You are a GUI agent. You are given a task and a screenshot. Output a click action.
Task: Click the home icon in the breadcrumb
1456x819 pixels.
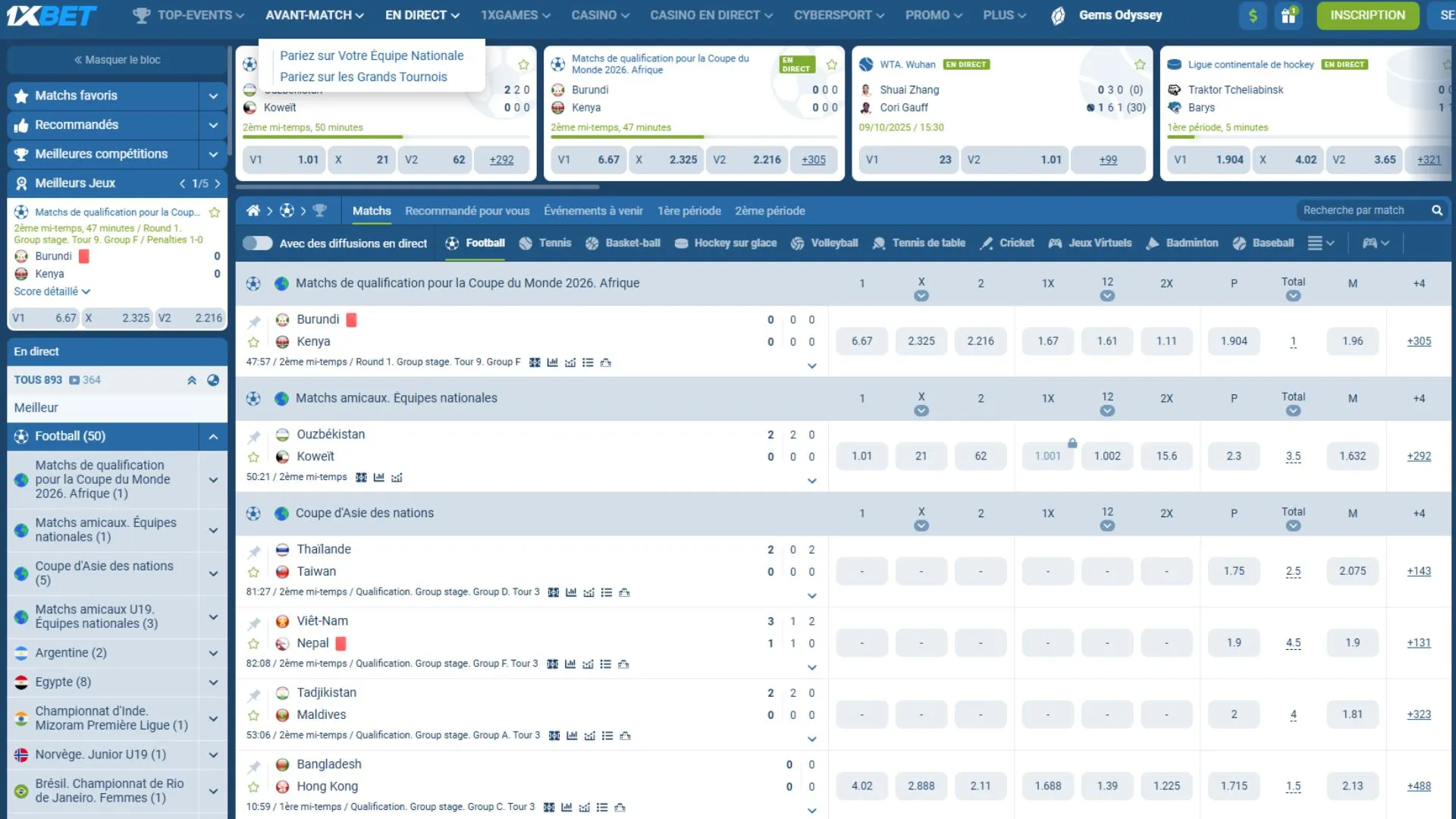click(x=253, y=211)
